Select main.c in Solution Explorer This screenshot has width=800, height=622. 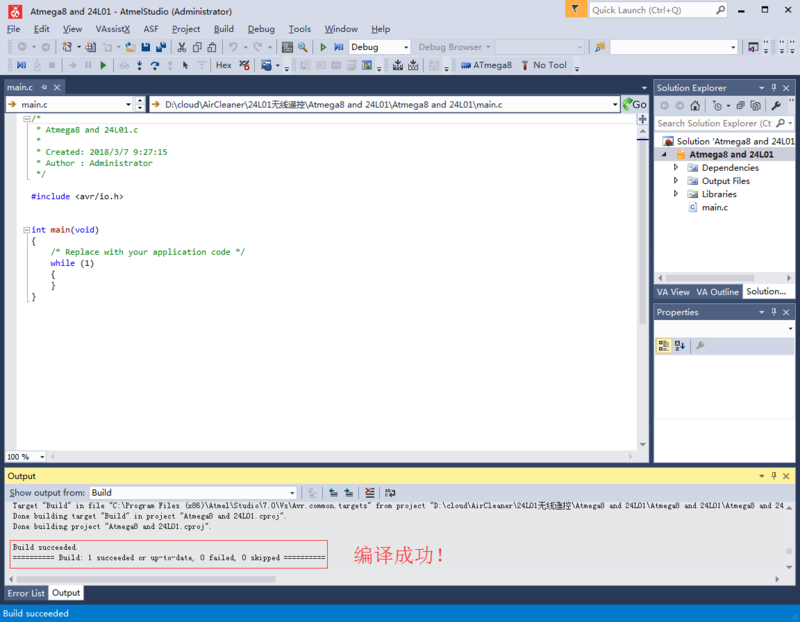tap(714, 207)
